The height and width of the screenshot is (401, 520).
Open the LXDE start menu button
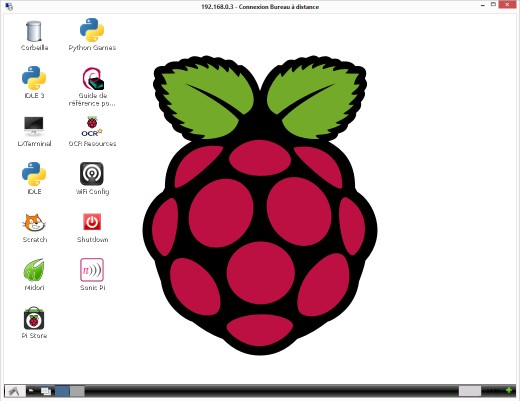(x=14, y=391)
